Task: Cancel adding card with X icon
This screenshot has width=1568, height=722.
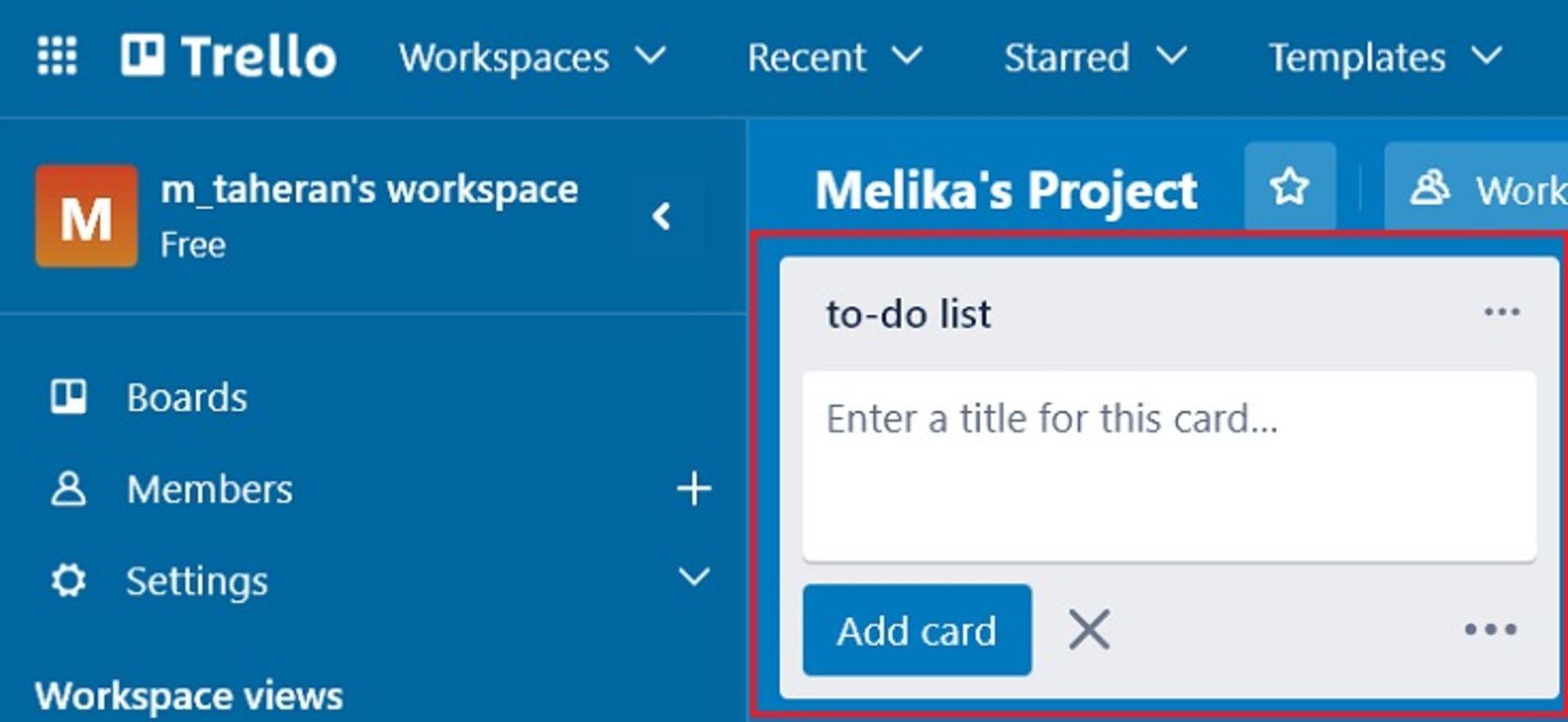Action: click(1089, 630)
